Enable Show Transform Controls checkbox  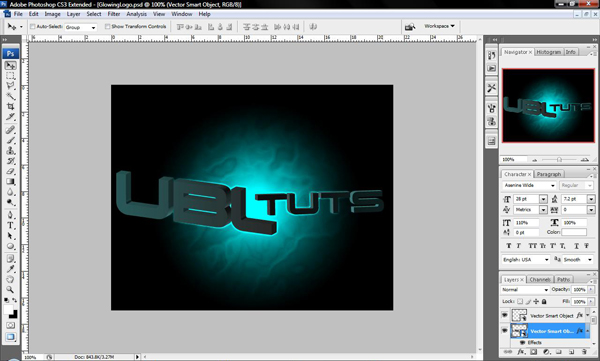coord(107,26)
